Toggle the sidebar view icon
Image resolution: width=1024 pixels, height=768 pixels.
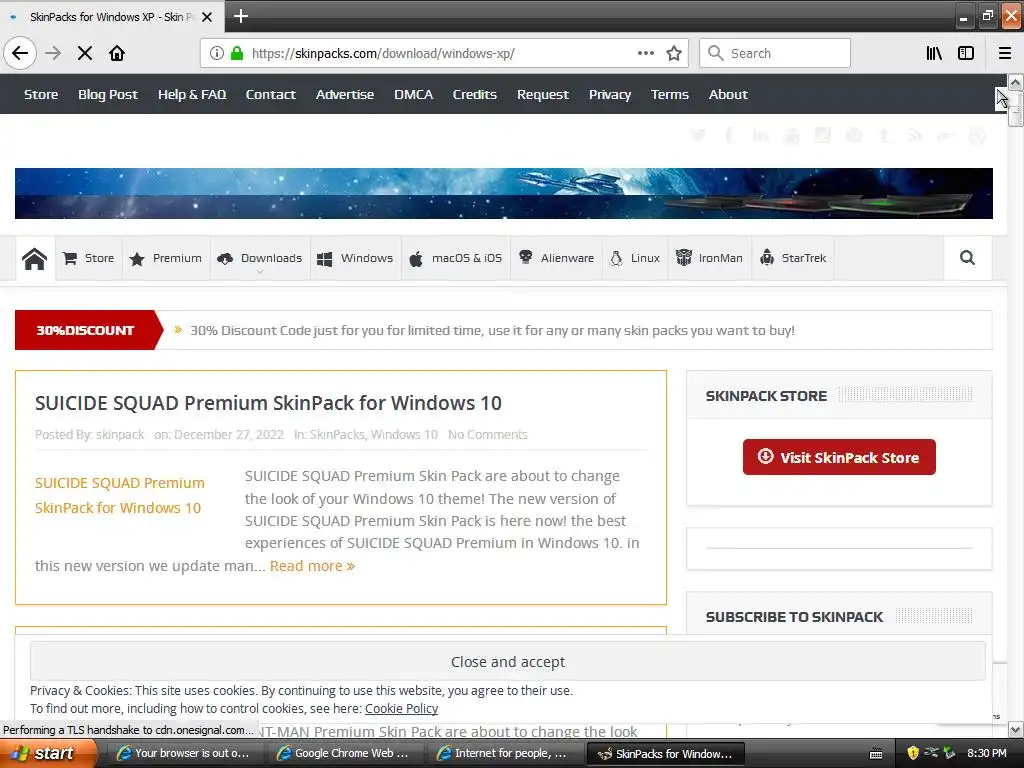point(966,54)
